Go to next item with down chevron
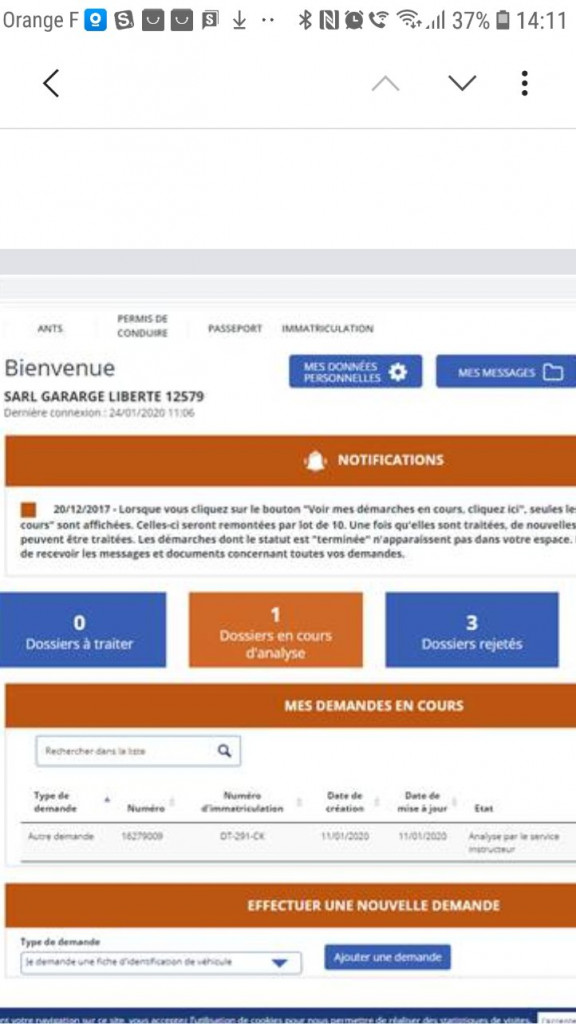This screenshot has width=576, height=1024. [x=462, y=83]
